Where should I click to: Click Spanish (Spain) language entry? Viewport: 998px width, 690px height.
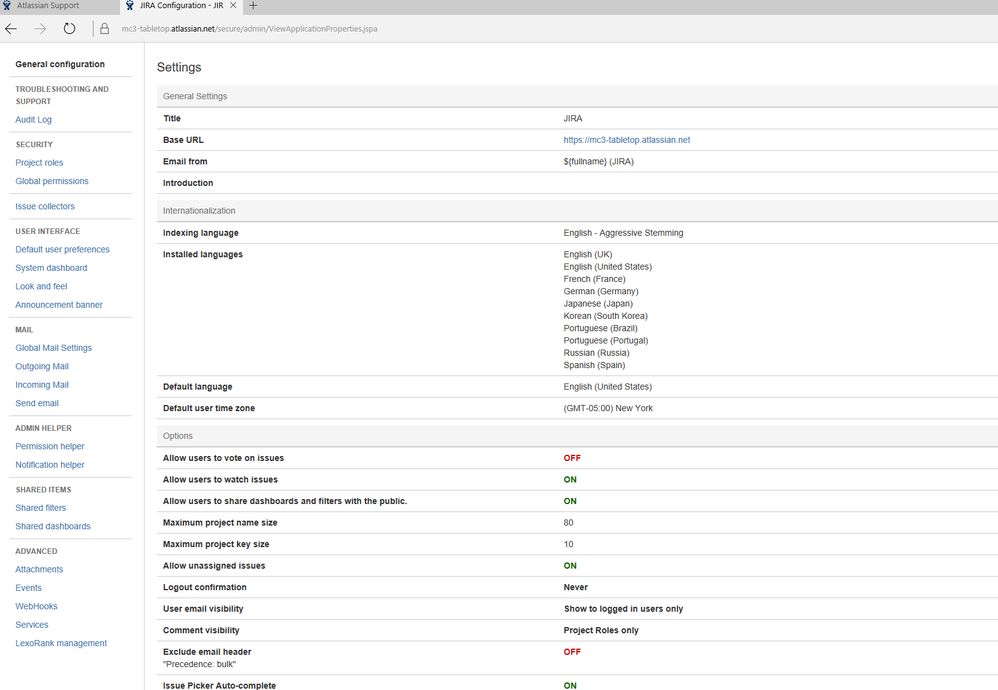coord(594,365)
